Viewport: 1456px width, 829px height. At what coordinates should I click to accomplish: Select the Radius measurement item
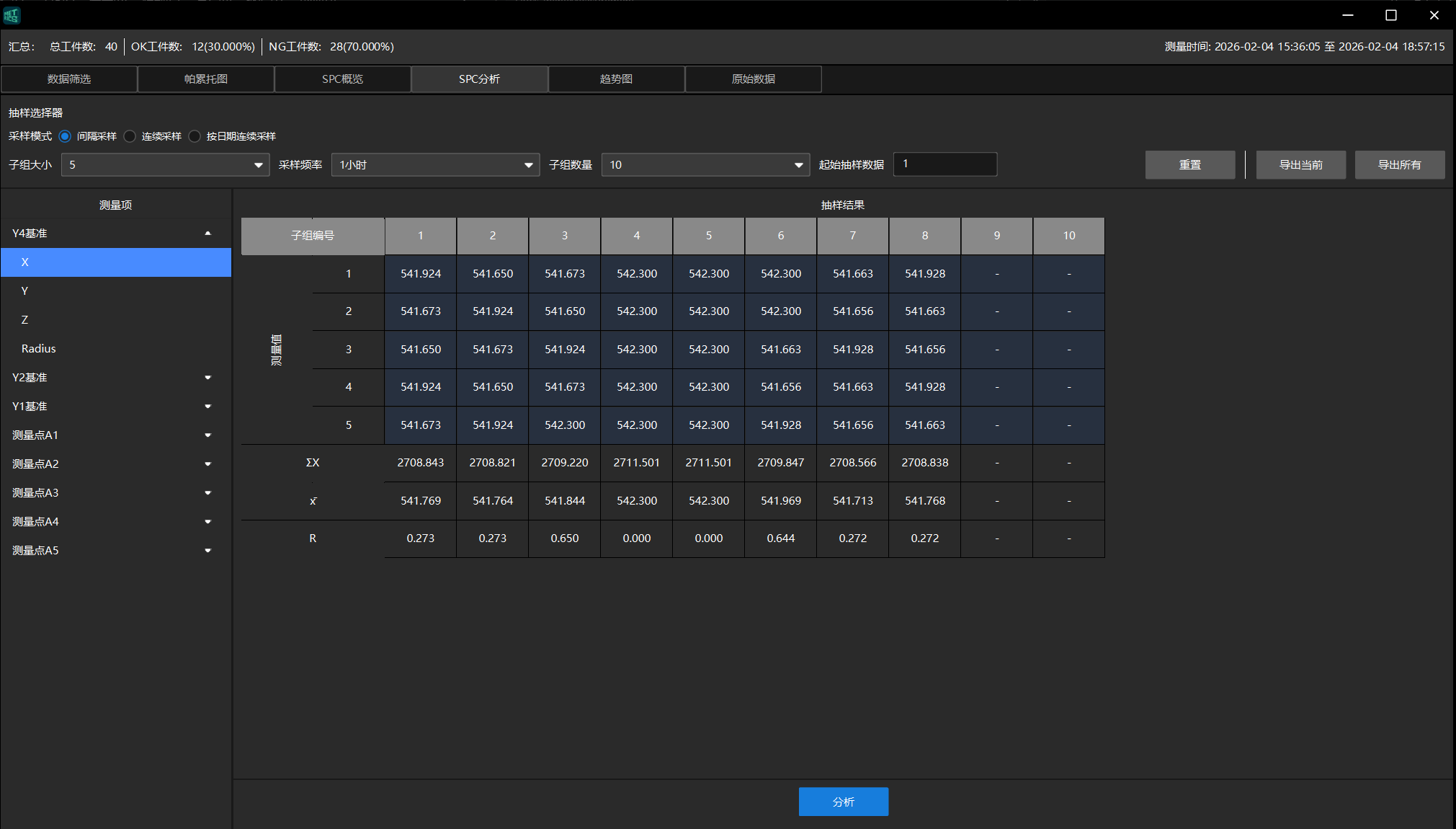click(x=39, y=349)
